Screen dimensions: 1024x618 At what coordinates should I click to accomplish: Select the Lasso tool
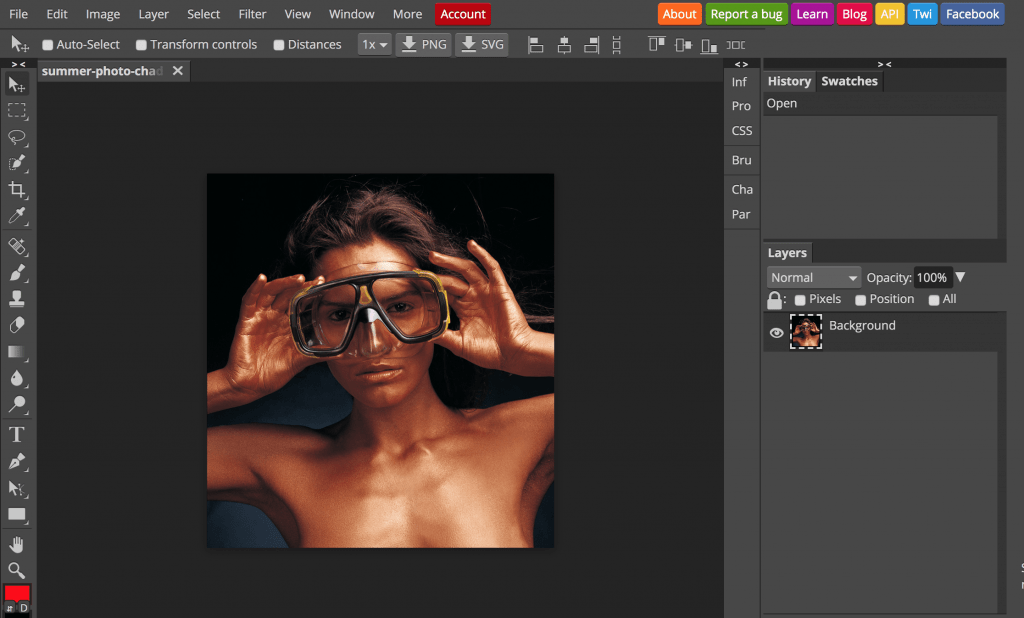[x=17, y=137]
